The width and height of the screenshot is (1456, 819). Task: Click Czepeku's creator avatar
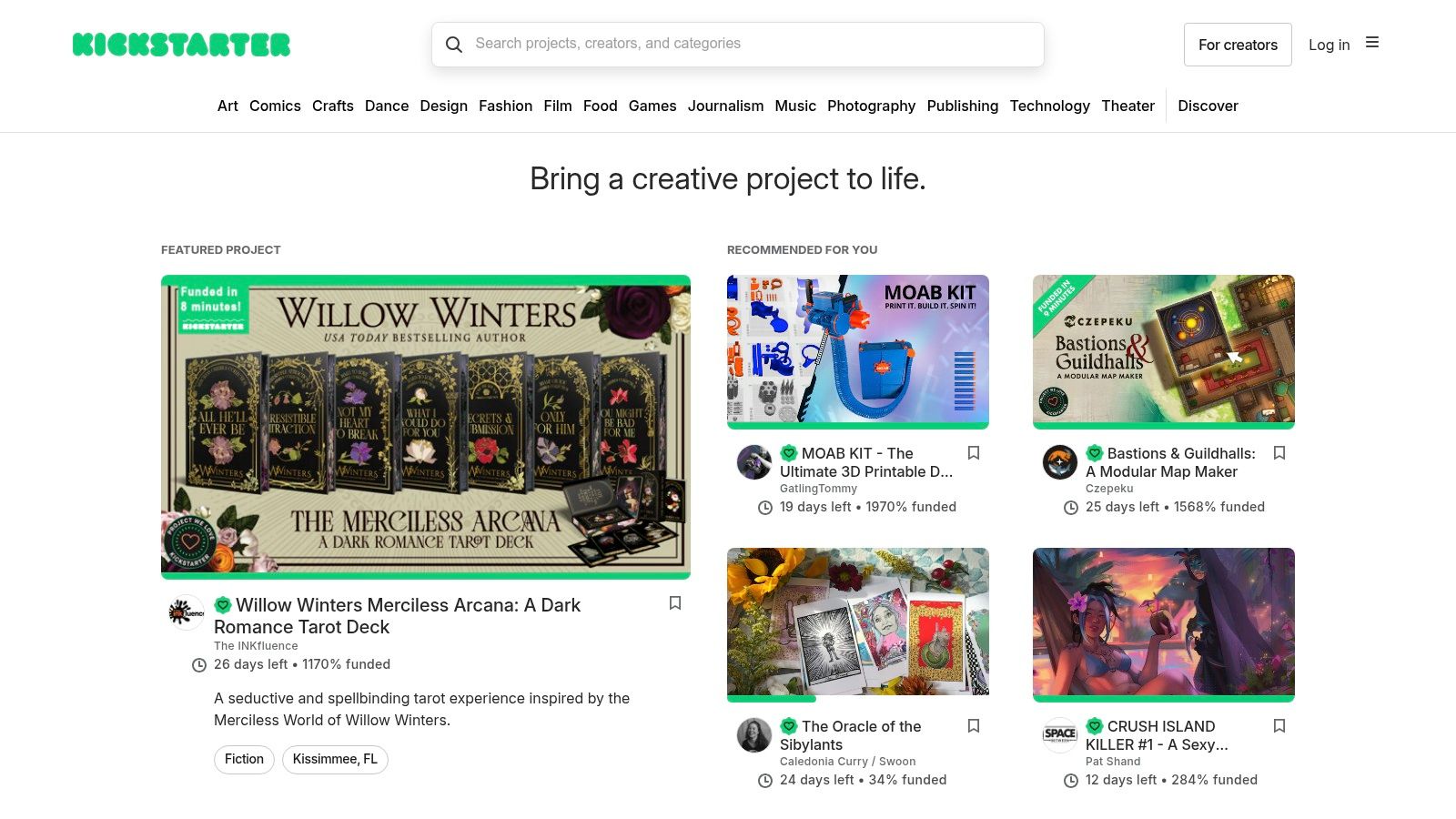click(x=1059, y=462)
